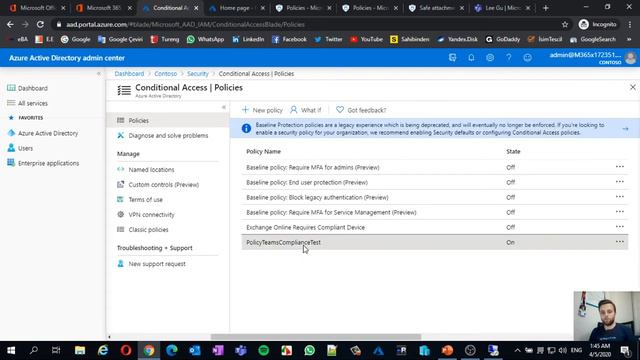Open ellipsis menu for Block legacy authentication
The height and width of the screenshot is (360, 640).
pyautogui.click(x=620, y=197)
